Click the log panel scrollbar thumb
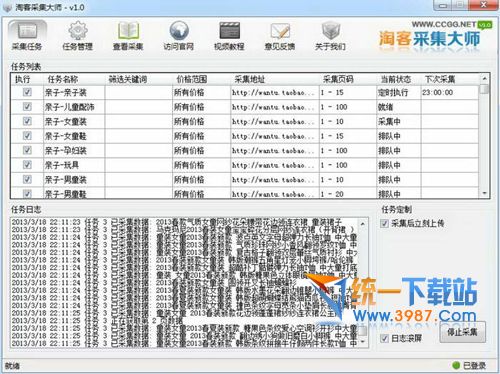 point(363,331)
